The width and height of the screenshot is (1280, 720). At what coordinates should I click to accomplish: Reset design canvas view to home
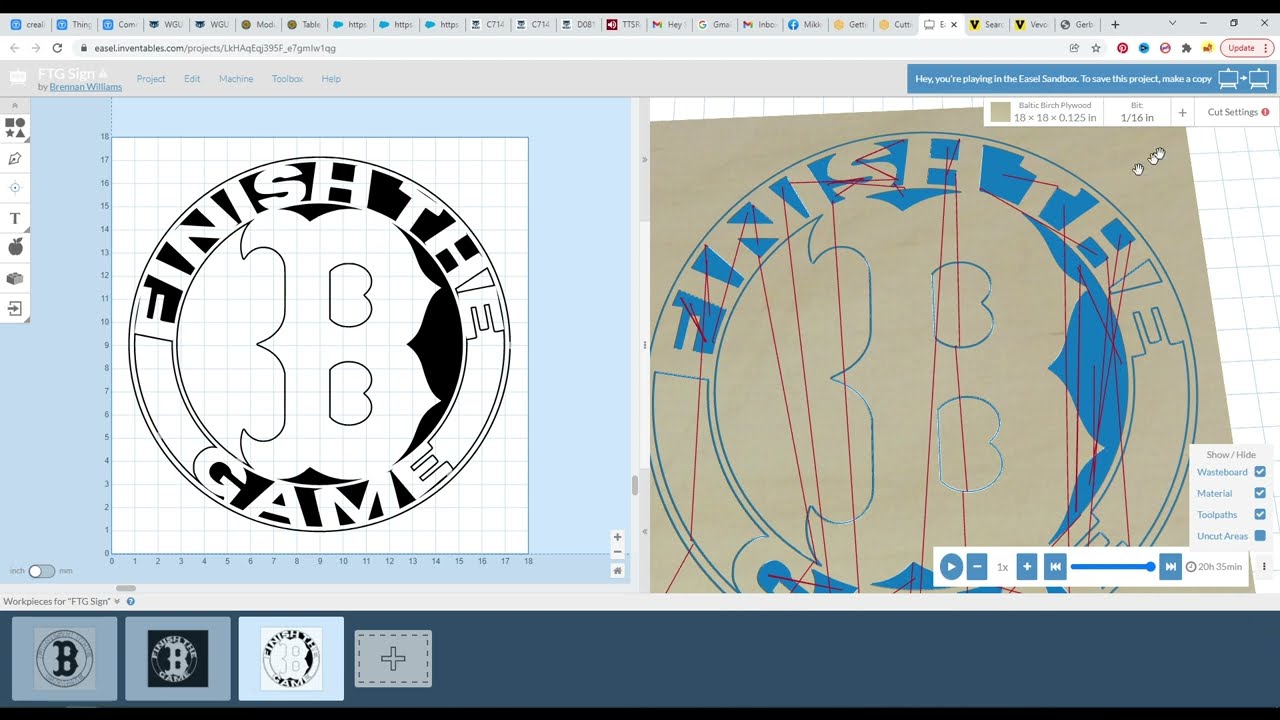(617, 570)
